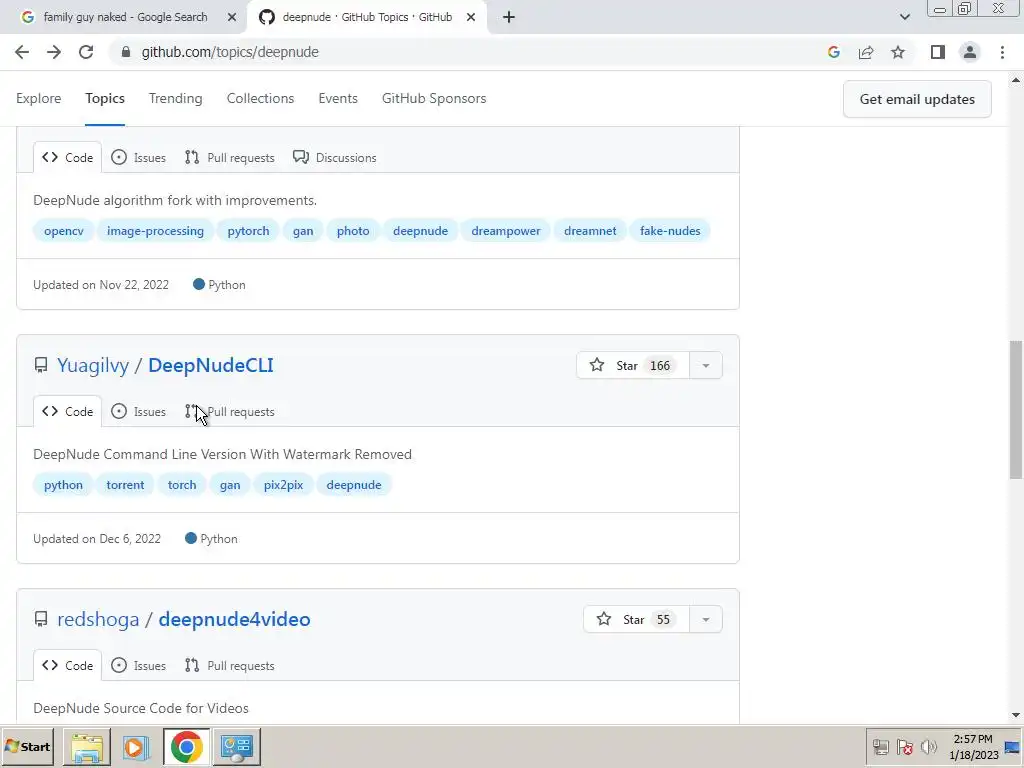Open the Events page

(x=338, y=99)
